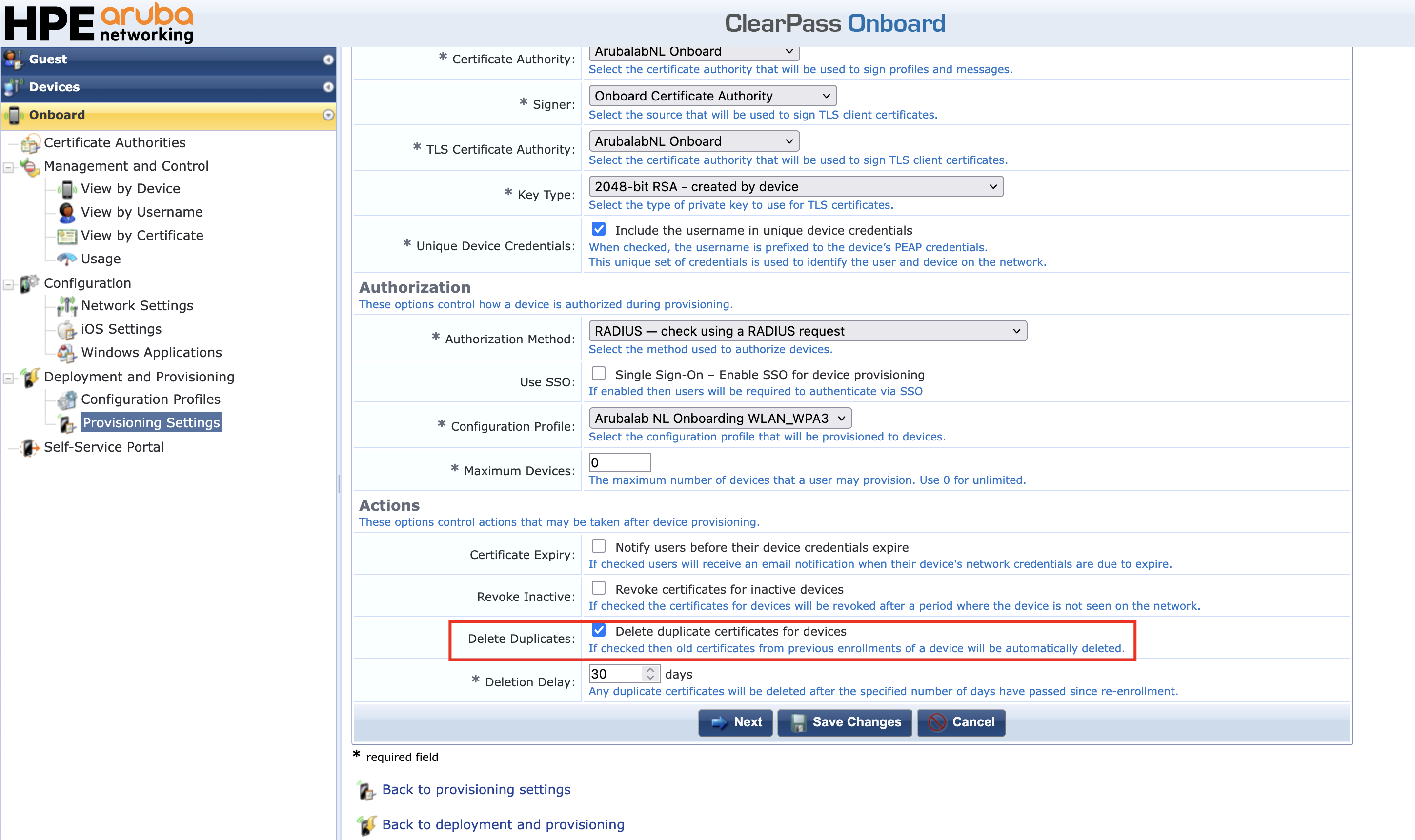Open Windows Applications from the sidebar
Image resolution: width=1415 pixels, height=840 pixels.
151,352
